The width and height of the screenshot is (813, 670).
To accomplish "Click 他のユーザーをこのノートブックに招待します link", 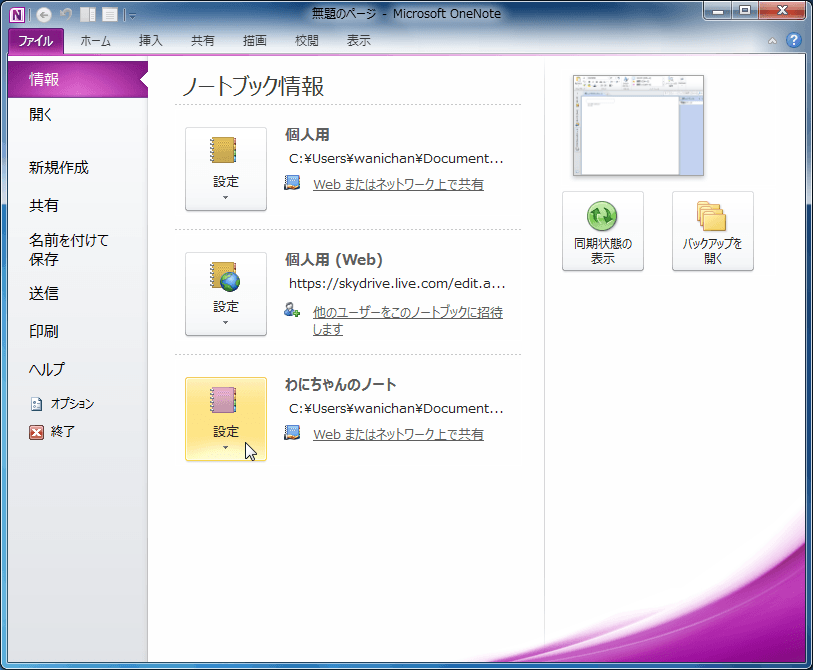I will tap(408, 320).
